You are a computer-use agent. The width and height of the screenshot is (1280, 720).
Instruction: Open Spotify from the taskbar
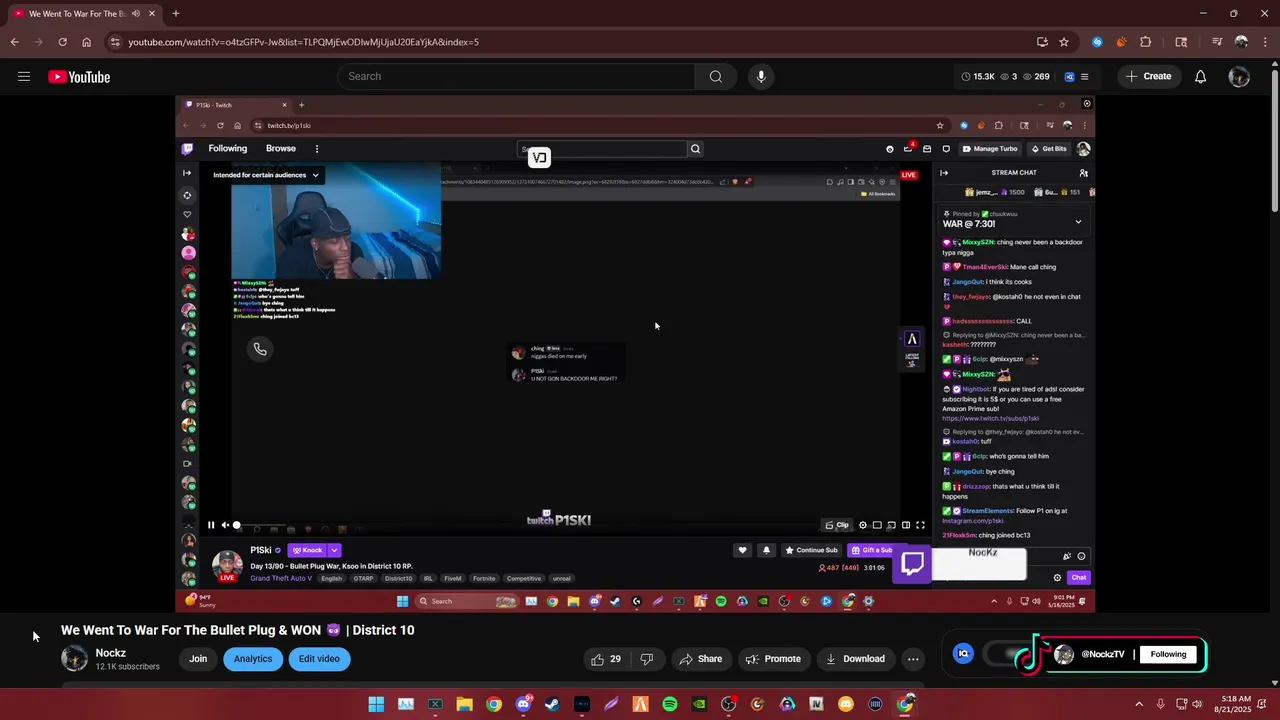pos(670,704)
